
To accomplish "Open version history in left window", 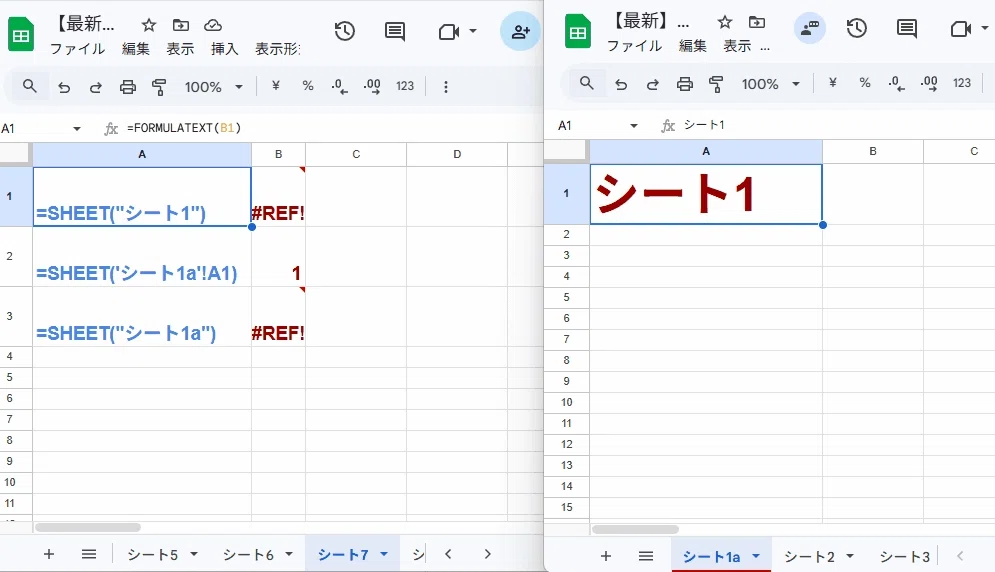I will 345,31.
